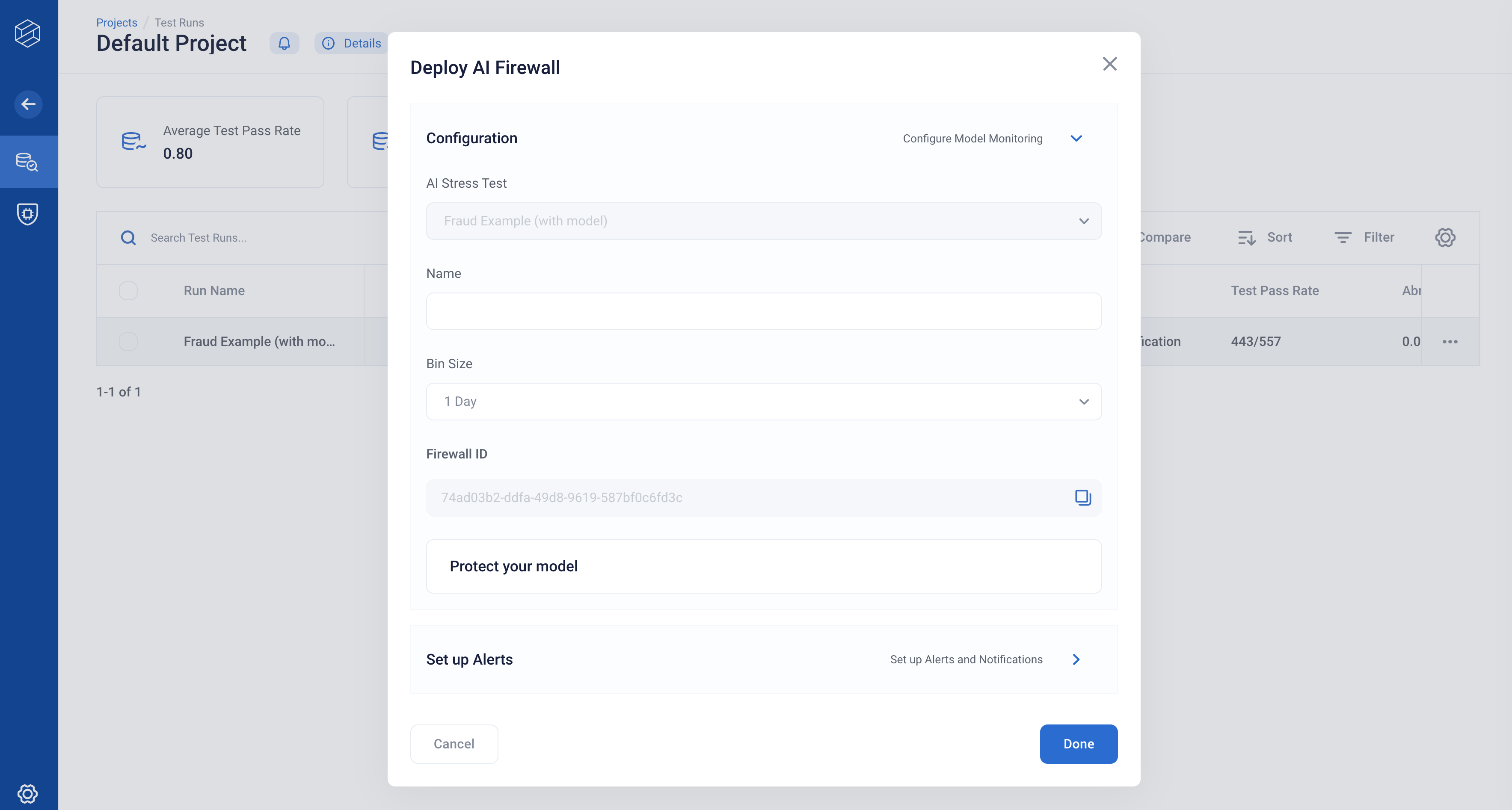This screenshot has height=810, width=1512.
Task: Close the Deploy AI Firewall dialog
Action: pyautogui.click(x=1109, y=64)
